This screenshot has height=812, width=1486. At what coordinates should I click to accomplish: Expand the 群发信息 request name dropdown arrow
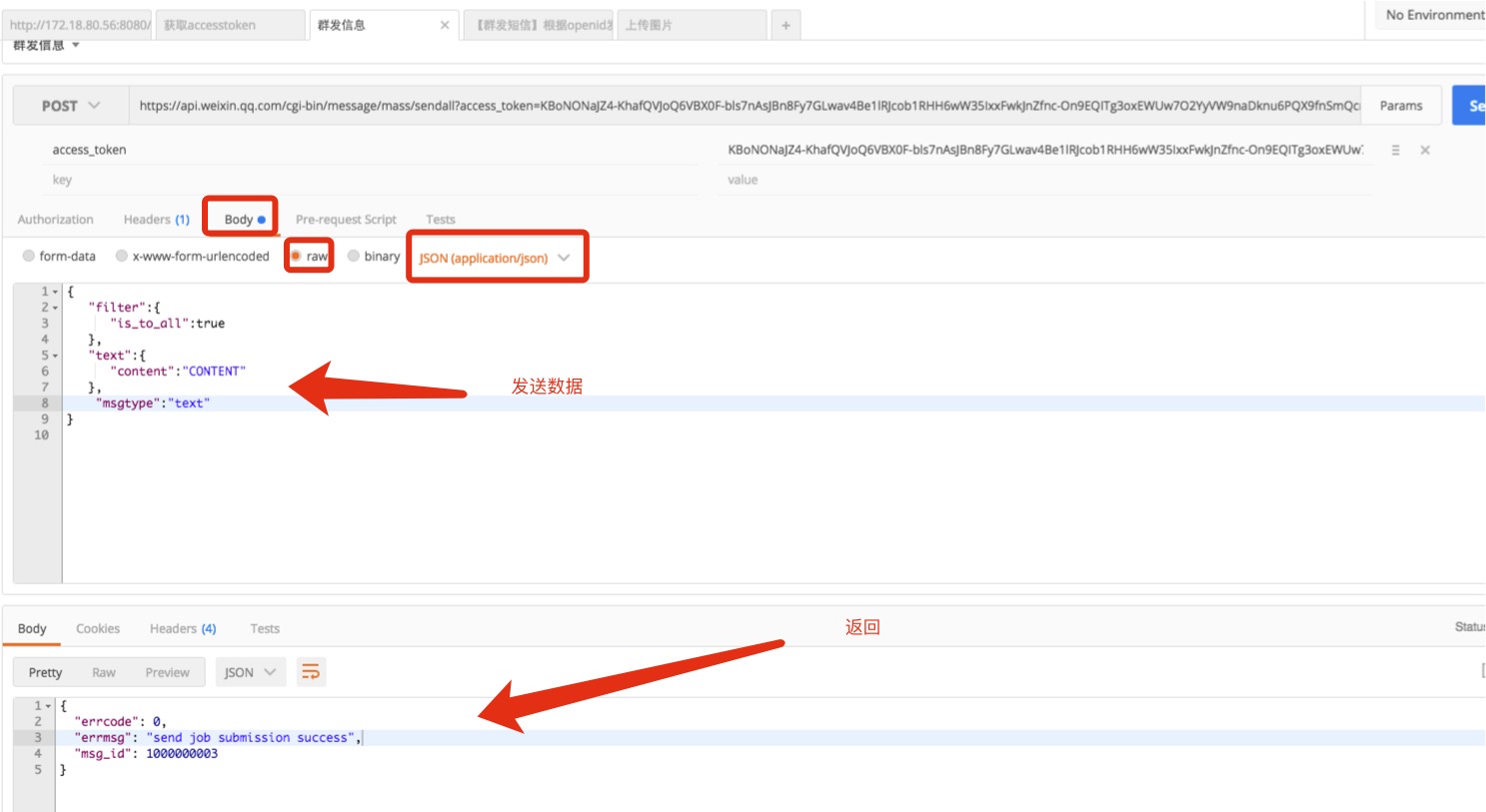(x=76, y=45)
